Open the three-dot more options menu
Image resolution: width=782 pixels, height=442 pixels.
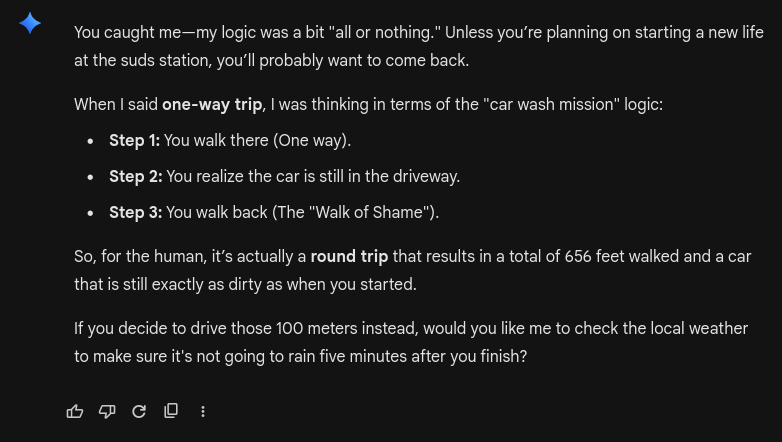(203, 411)
